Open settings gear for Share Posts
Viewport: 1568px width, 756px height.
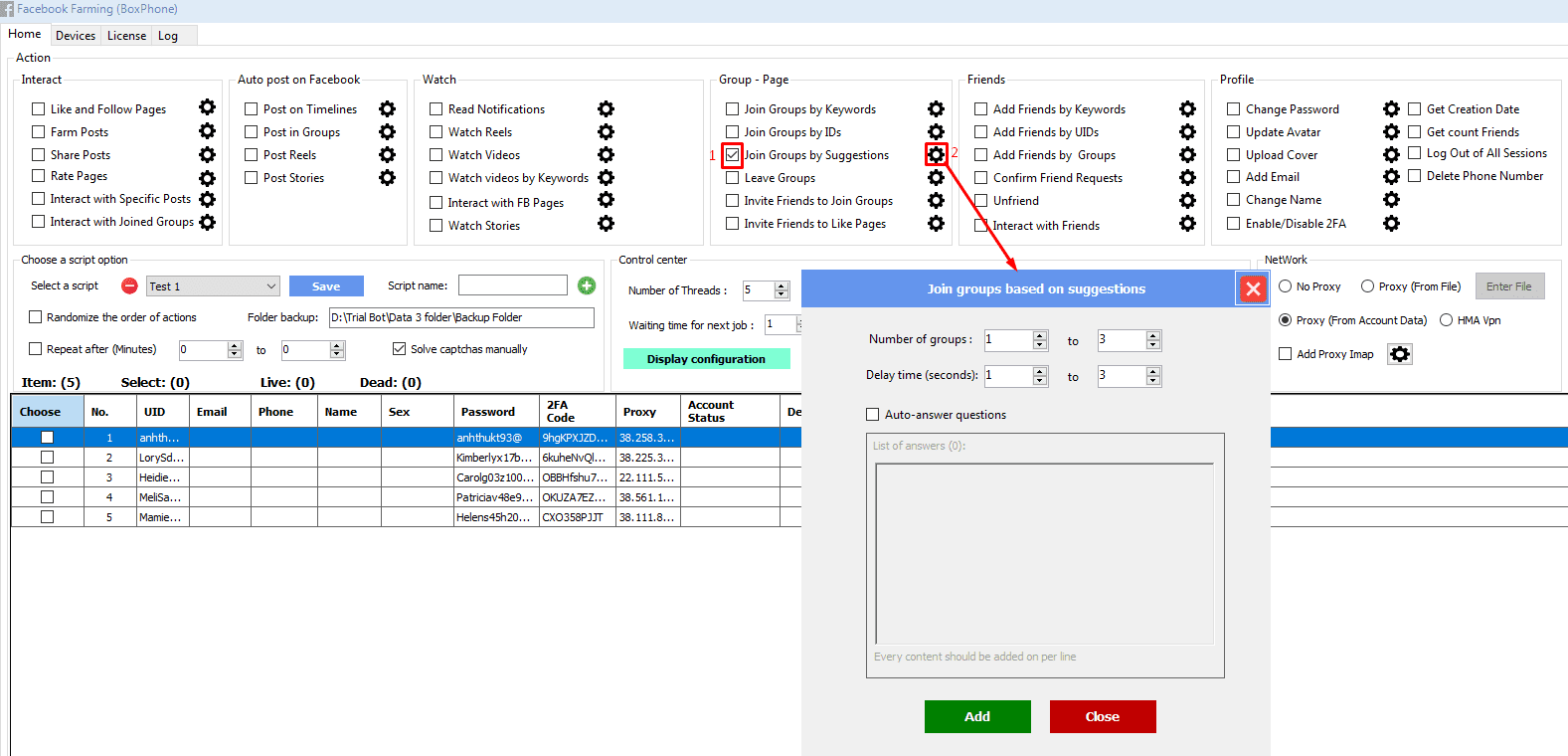(x=207, y=154)
